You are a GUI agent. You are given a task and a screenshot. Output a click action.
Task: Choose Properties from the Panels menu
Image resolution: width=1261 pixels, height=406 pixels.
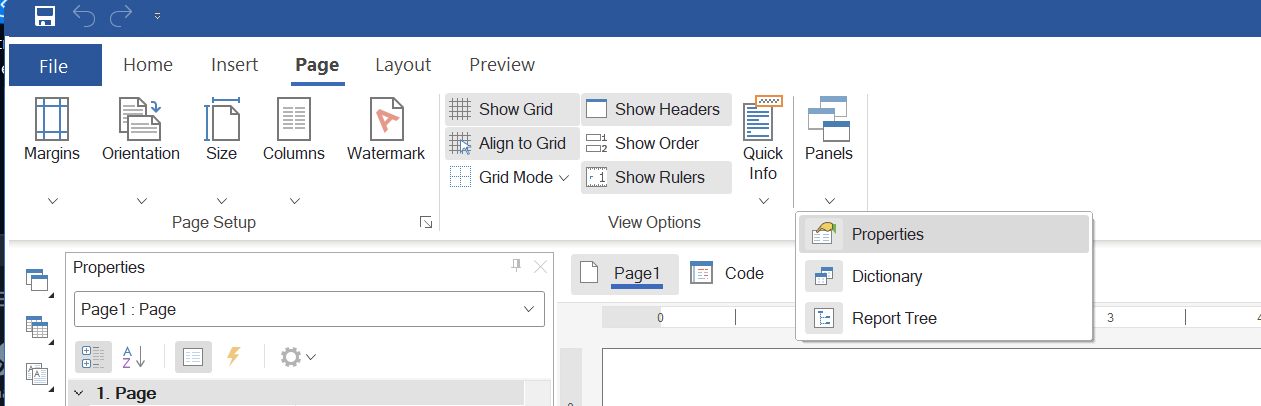(x=946, y=234)
